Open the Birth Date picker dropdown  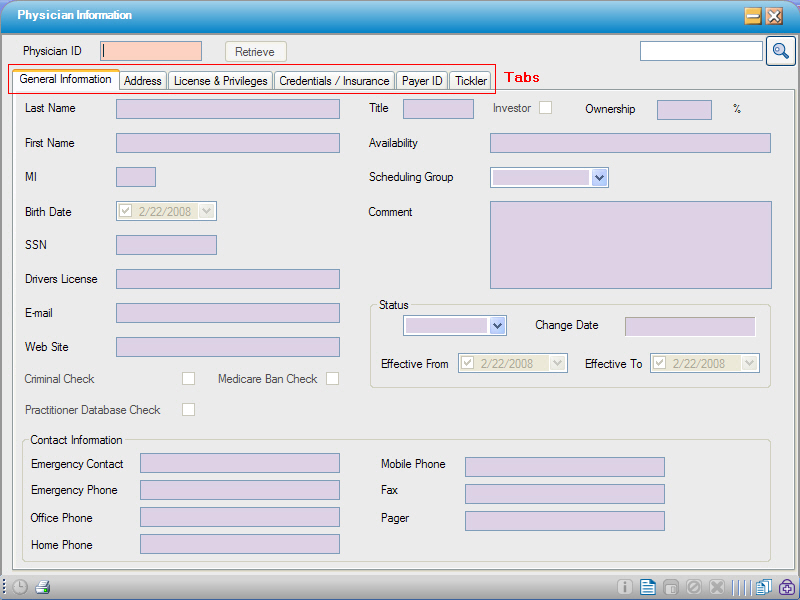point(207,211)
